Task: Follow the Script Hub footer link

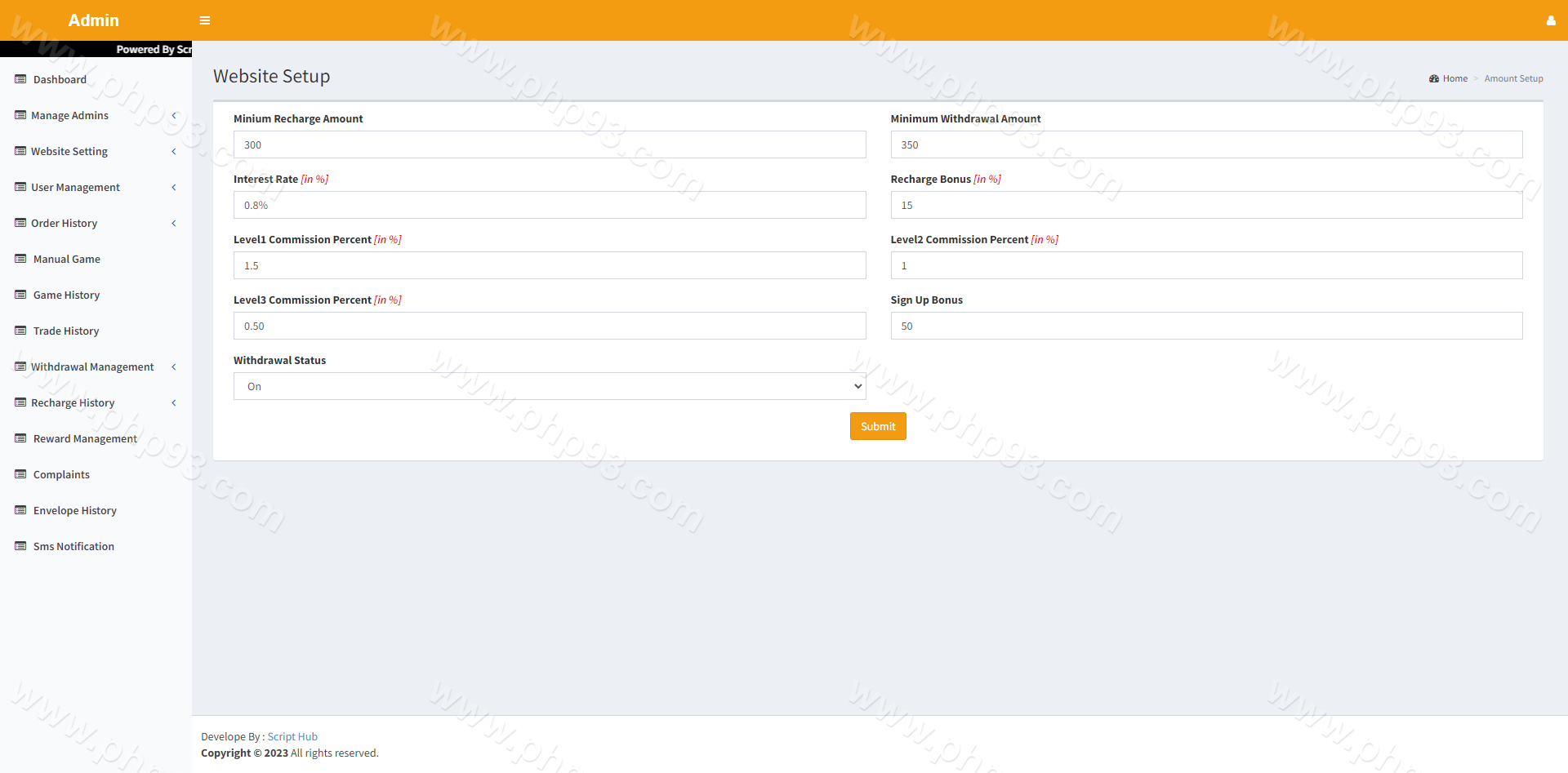Action: coord(292,736)
